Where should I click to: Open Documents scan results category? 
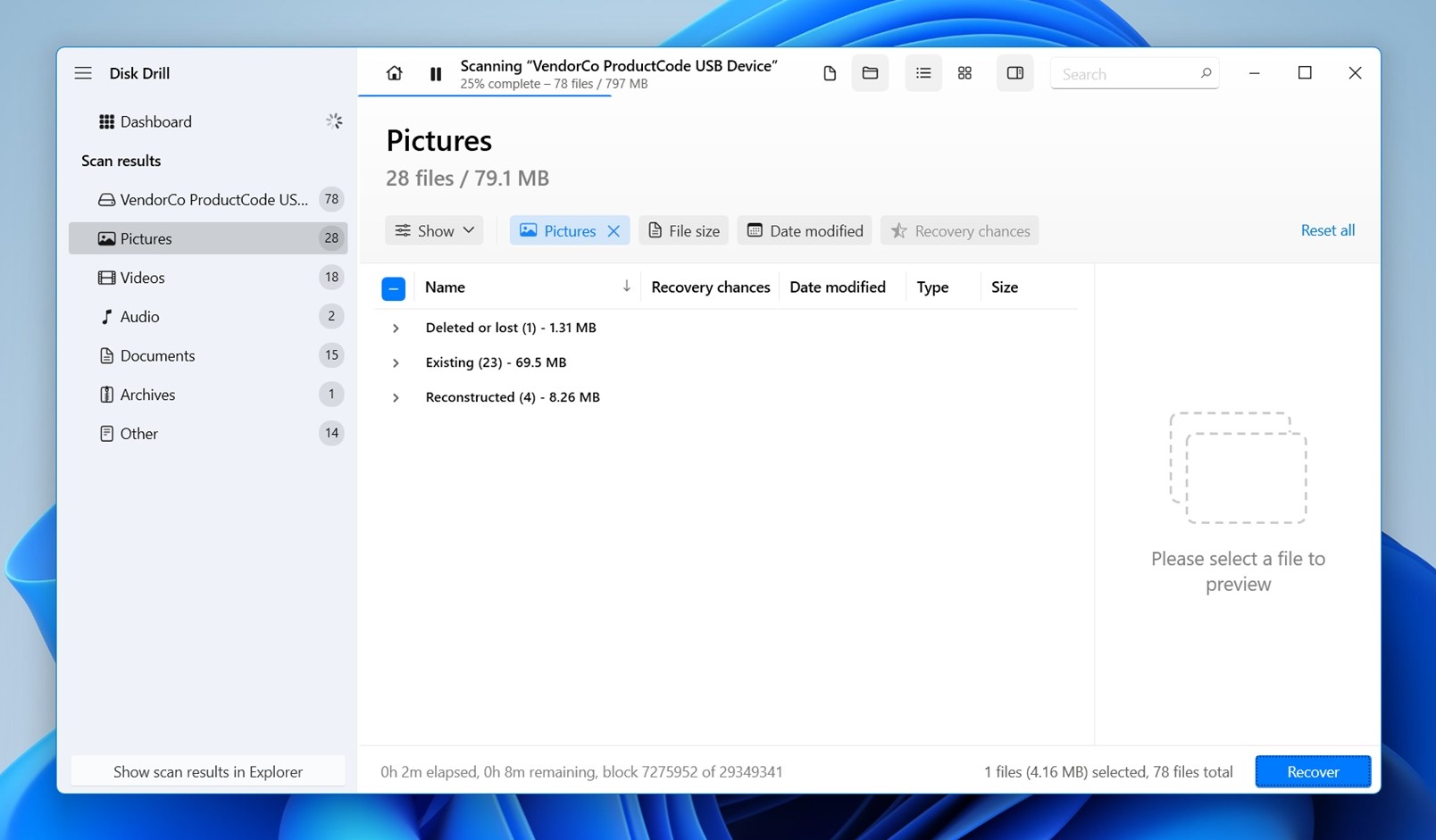pos(157,355)
